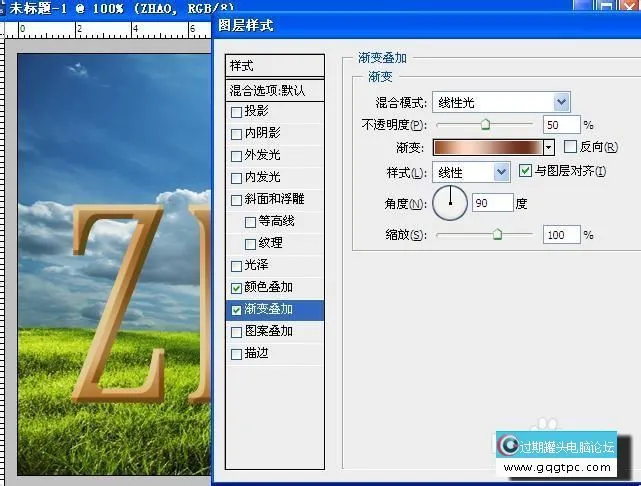Uncheck 与图层对齐 align with layer

coord(525,170)
